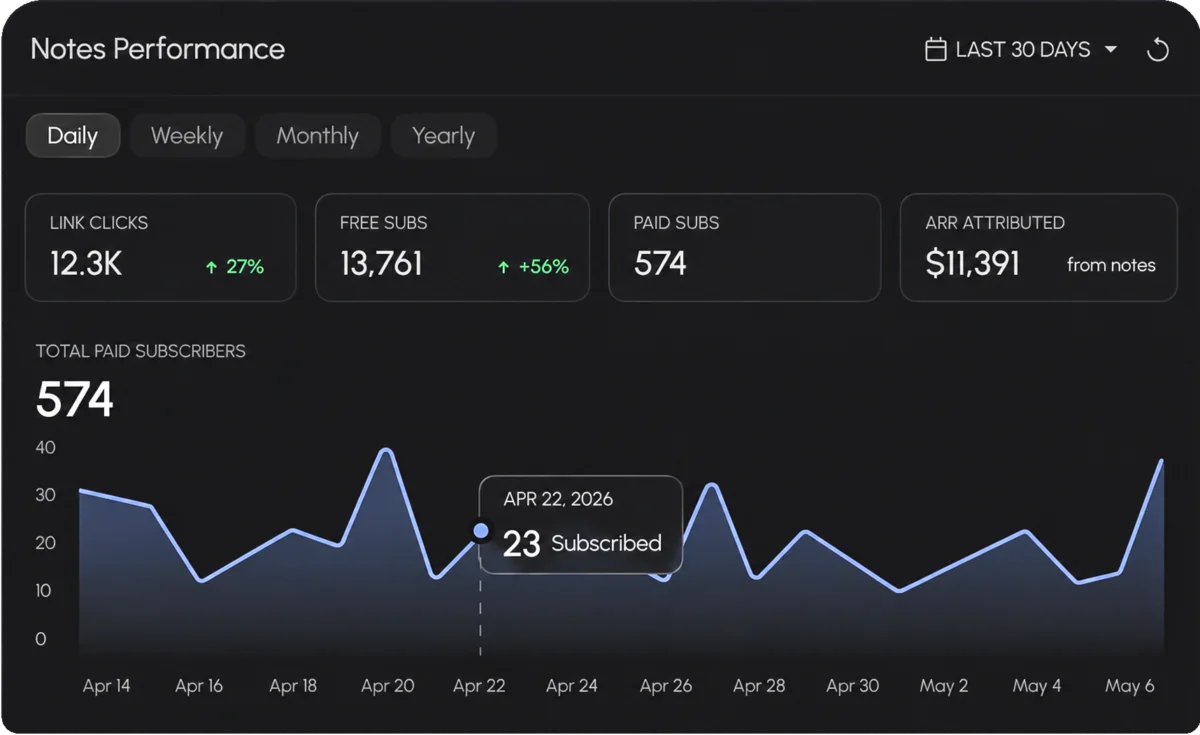Click the May 6 axis label

pyautogui.click(x=1130, y=686)
